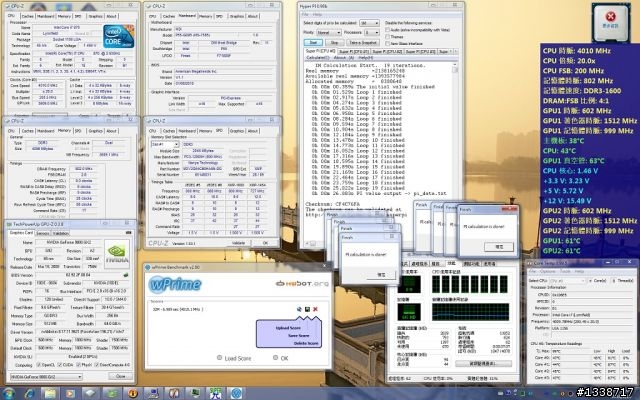Screen dimensions: 640x400
Task: Select the OK radio option in wPrime
Action: click(276, 358)
